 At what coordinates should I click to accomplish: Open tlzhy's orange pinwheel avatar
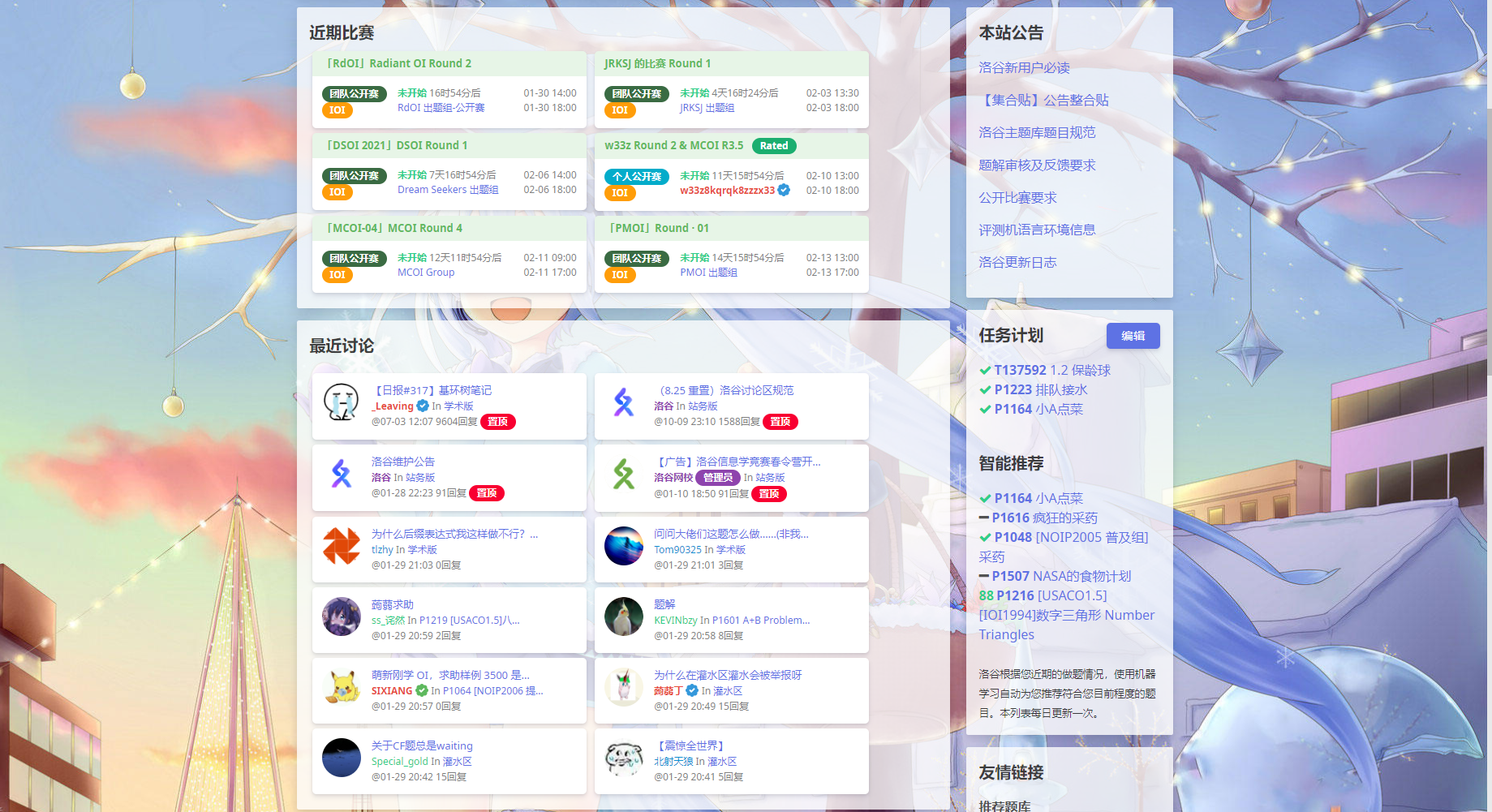tap(341, 546)
